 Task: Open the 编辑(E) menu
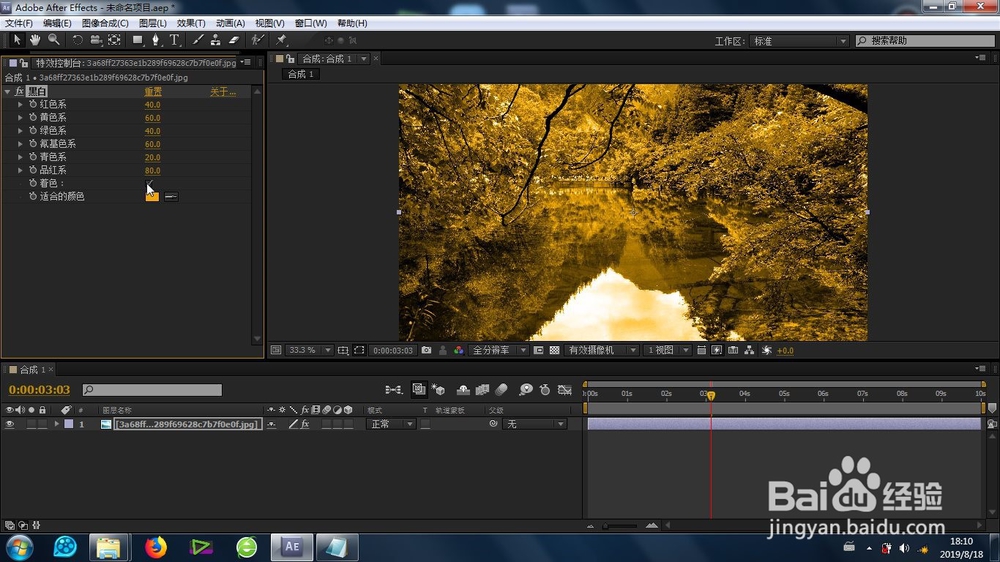pyautogui.click(x=57, y=23)
